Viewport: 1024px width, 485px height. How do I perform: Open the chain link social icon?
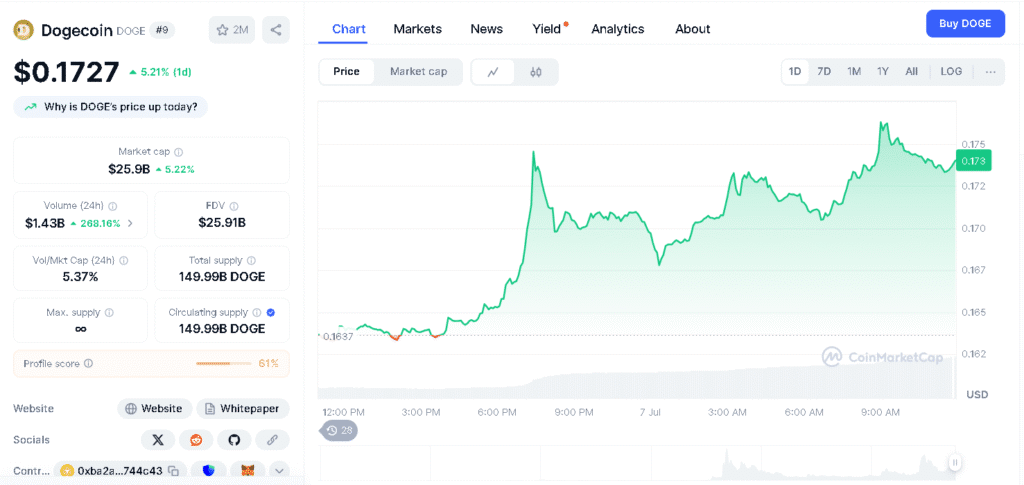coord(272,440)
